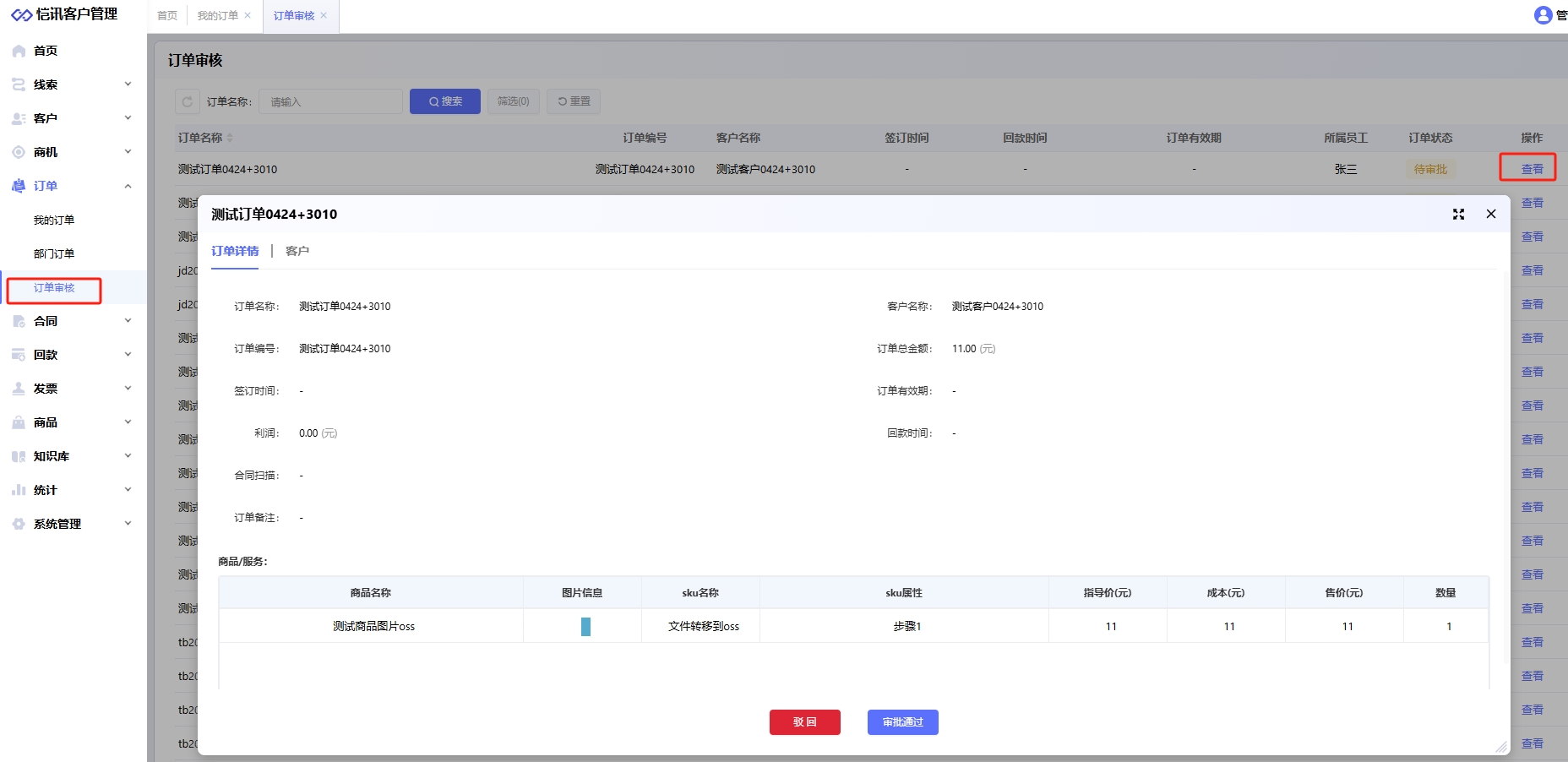Click the home icon in the sidebar
This screenshot has width=1568, height=762.
click(x=19, y=51)
